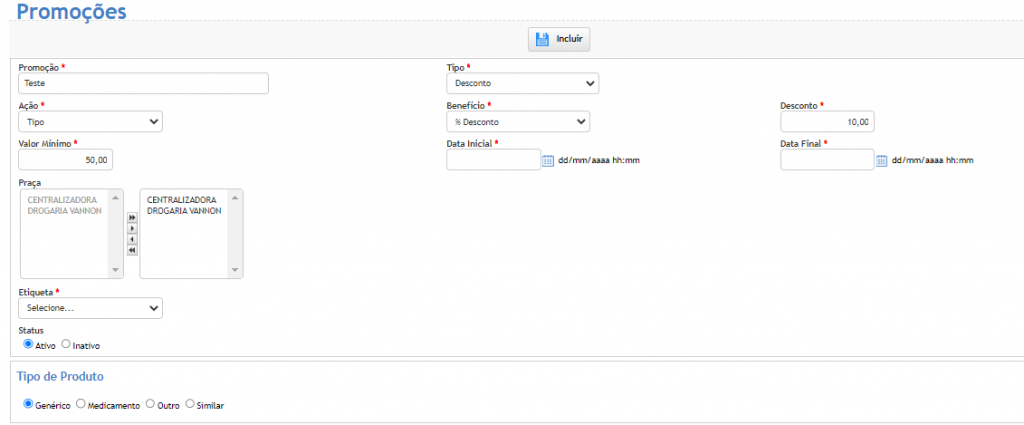Viewport: 1024px width, 425px height.
Task: Select the Ativo status radio button
Action: [x=28, y=344]
